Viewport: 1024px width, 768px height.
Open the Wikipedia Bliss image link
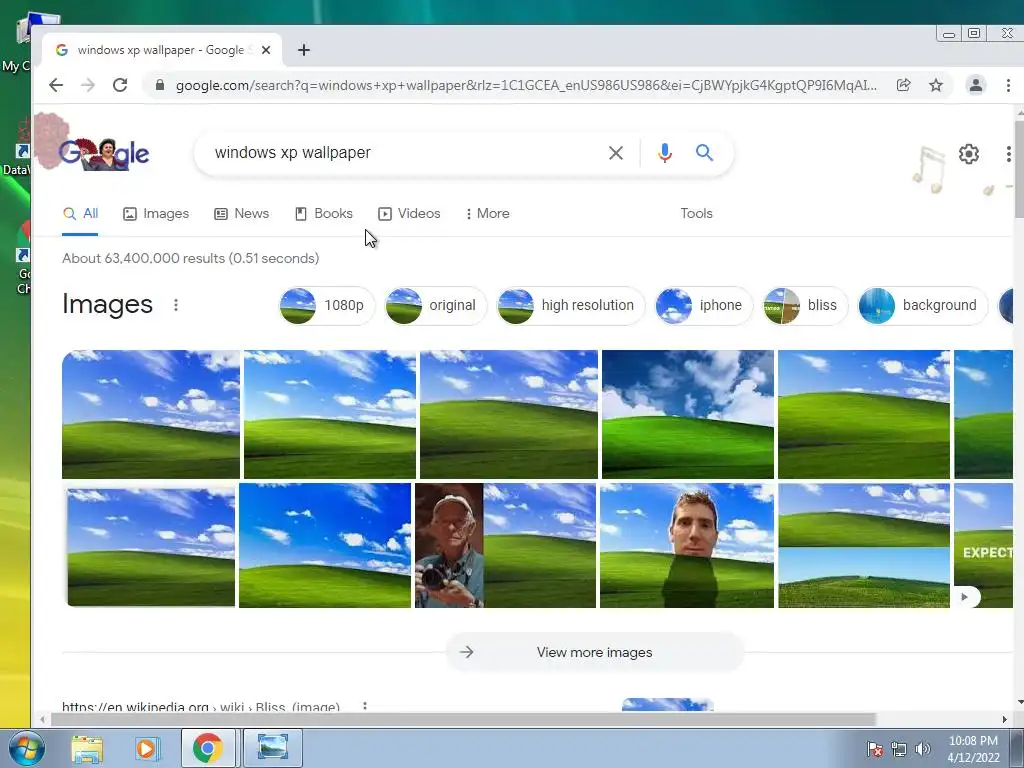(x=201, y=707)
